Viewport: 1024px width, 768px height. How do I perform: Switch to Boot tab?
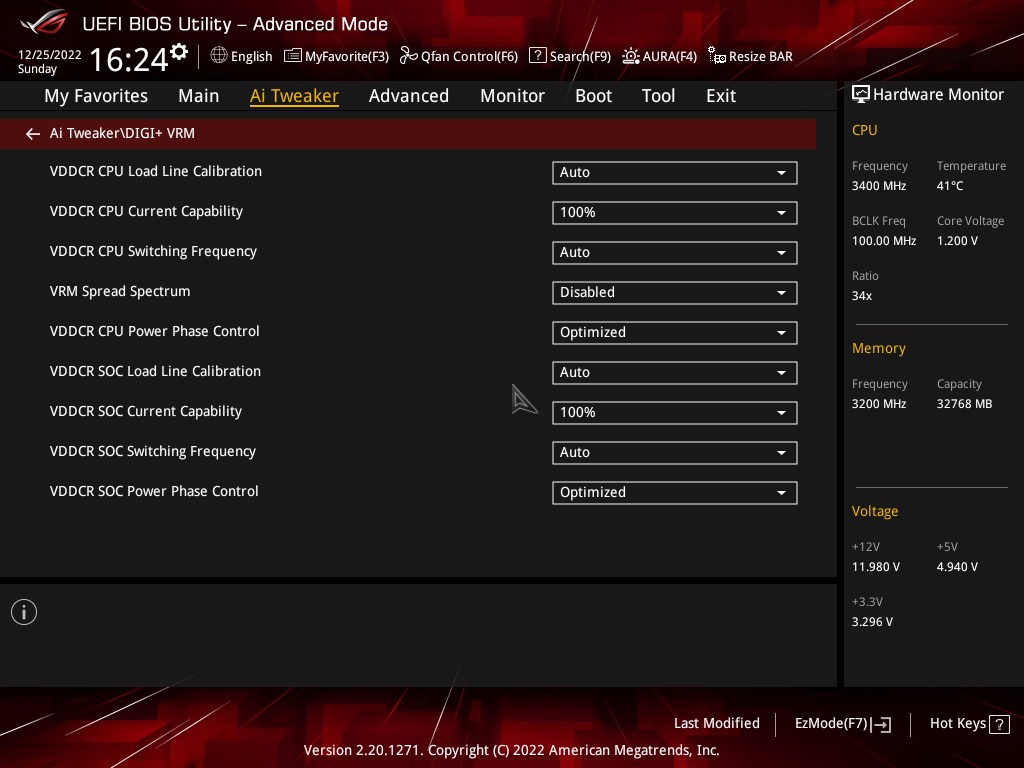593,96
